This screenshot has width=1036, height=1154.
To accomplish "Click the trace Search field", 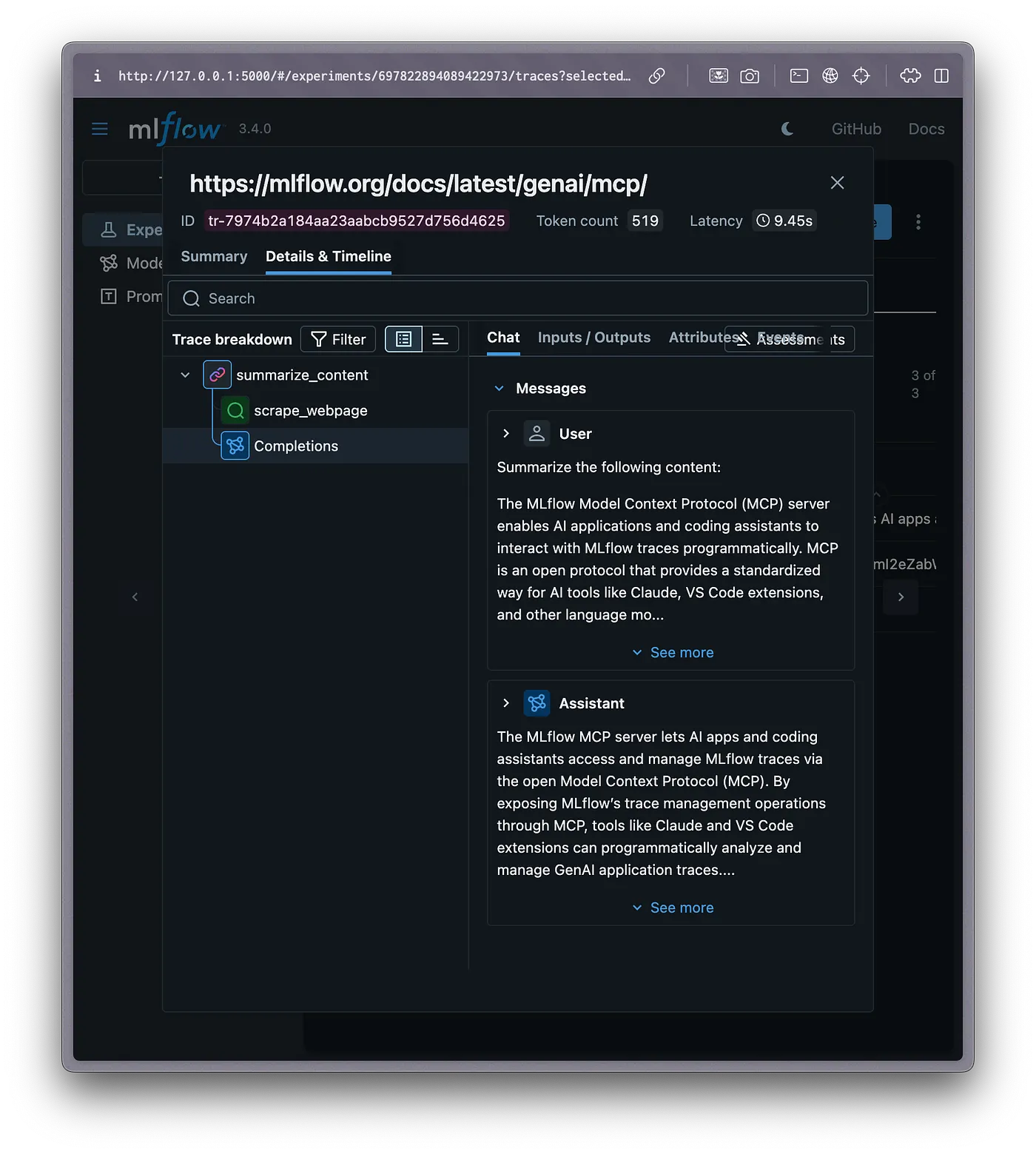I will click(x=518, y=298).
